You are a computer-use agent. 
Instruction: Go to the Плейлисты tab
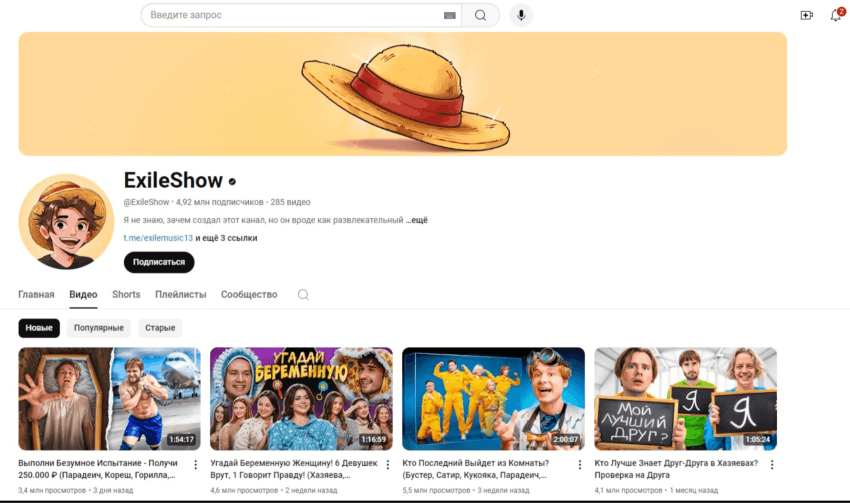181,294
